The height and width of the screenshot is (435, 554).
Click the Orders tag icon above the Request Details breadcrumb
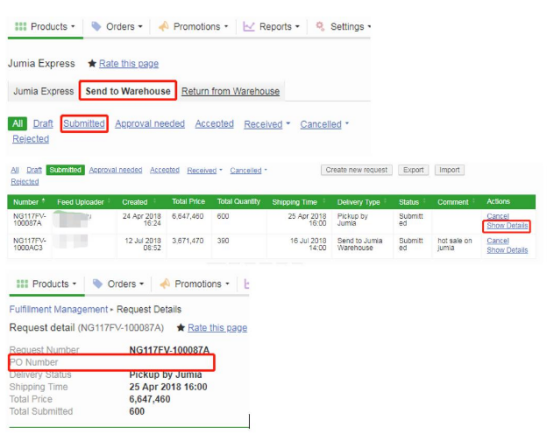pyautogui.click(x=98, y=283)
